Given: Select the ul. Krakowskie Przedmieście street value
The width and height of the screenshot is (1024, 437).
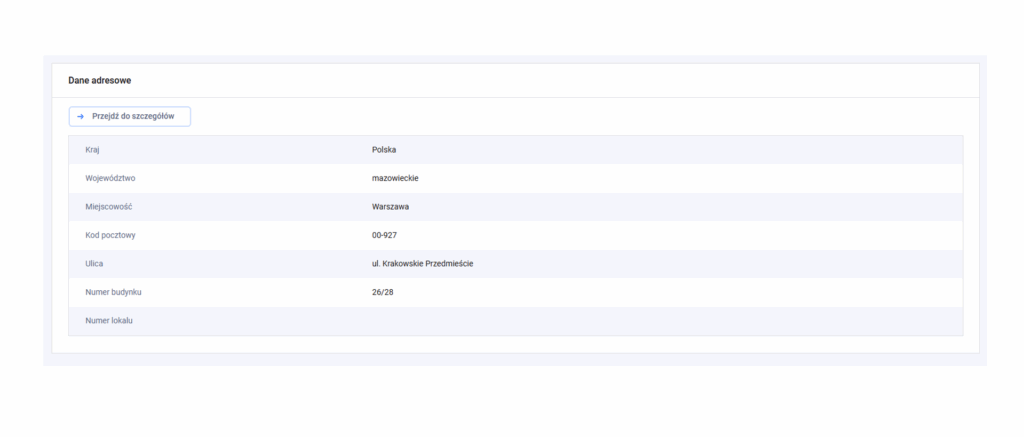Looking at the screenshot, I should coord(422,264).
